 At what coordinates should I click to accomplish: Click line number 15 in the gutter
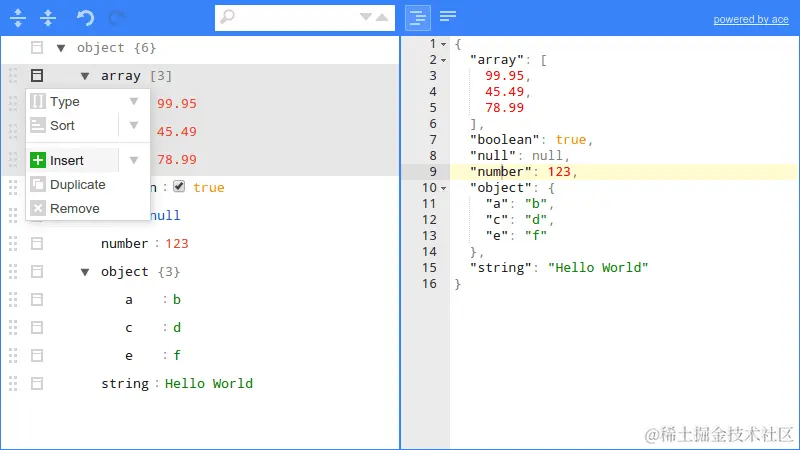(x=429, y=268)
